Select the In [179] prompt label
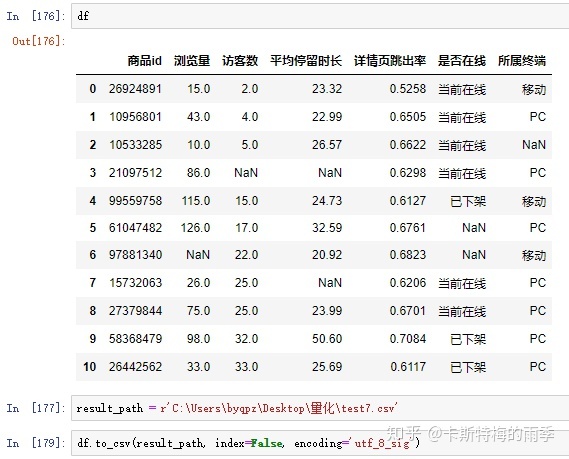Viewport: 569px width, 459px height. pos(36,443)
